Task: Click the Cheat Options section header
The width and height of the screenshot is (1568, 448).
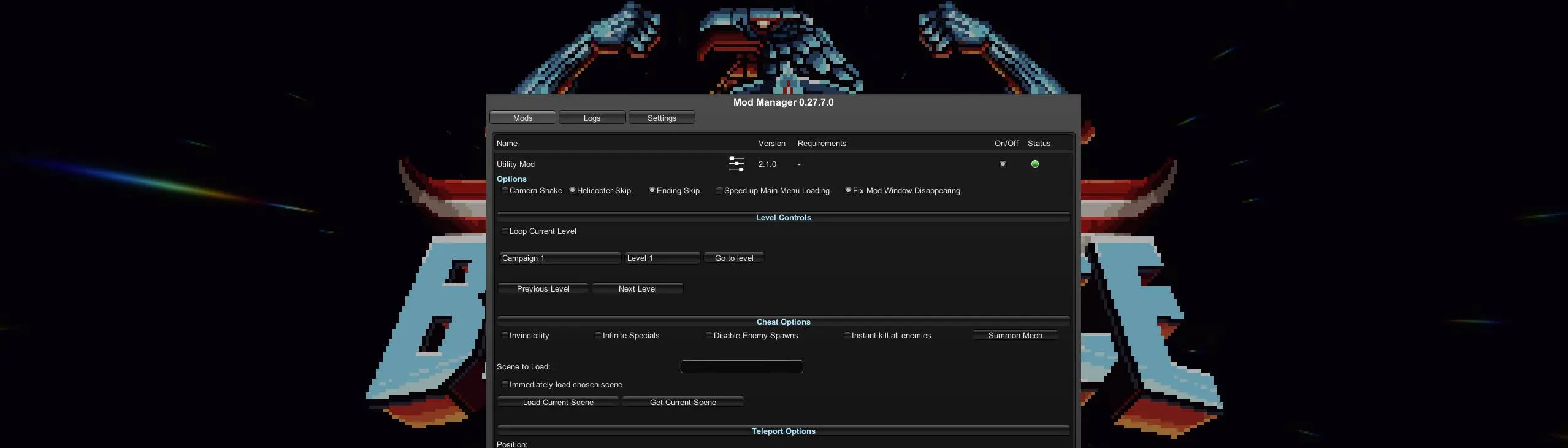Action: click(784, 322)
